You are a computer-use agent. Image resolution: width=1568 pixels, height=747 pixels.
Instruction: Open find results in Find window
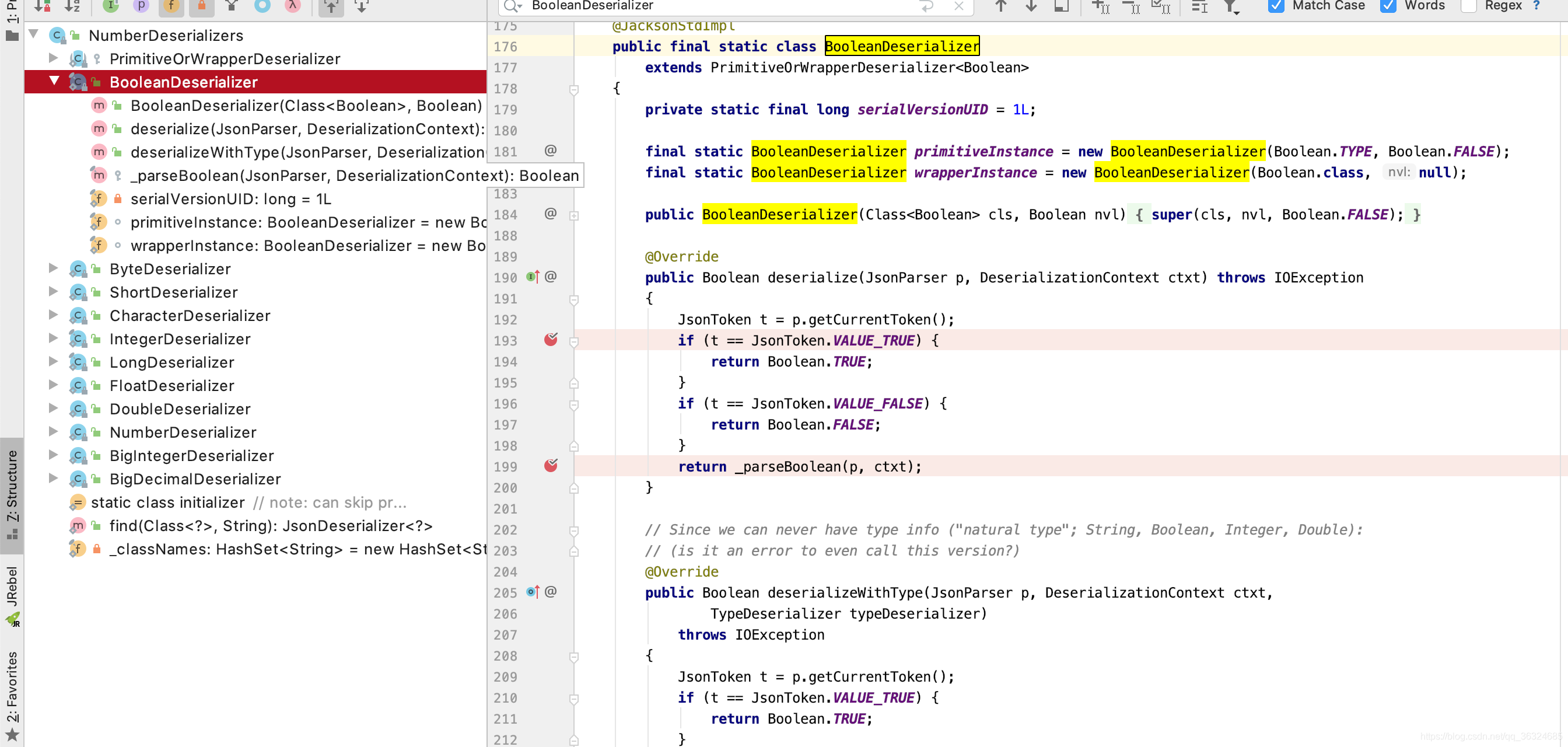1062,6
